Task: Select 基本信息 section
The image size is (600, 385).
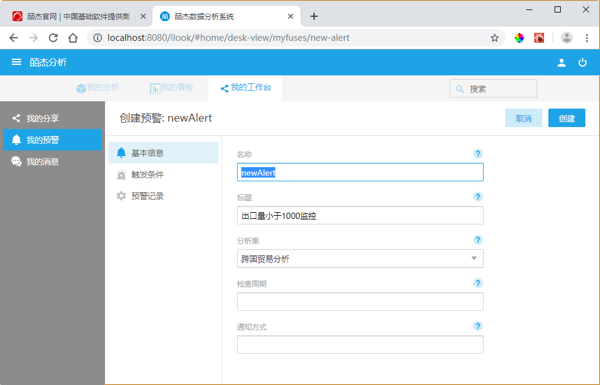Action: pos(163,153)
